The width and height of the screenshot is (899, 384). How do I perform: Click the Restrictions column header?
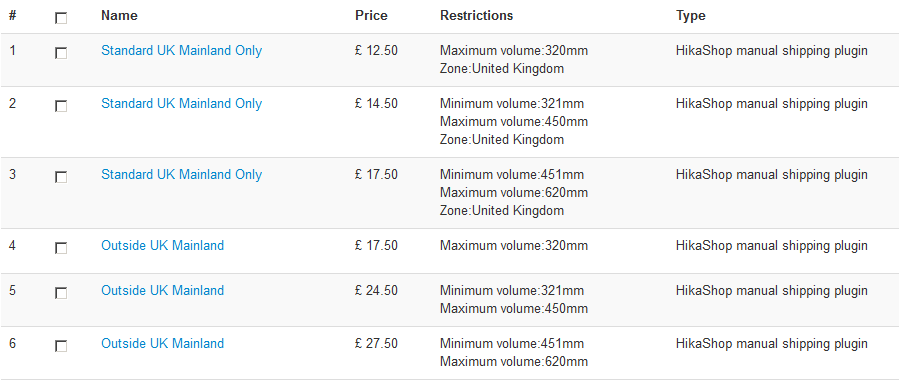point(476,15)
